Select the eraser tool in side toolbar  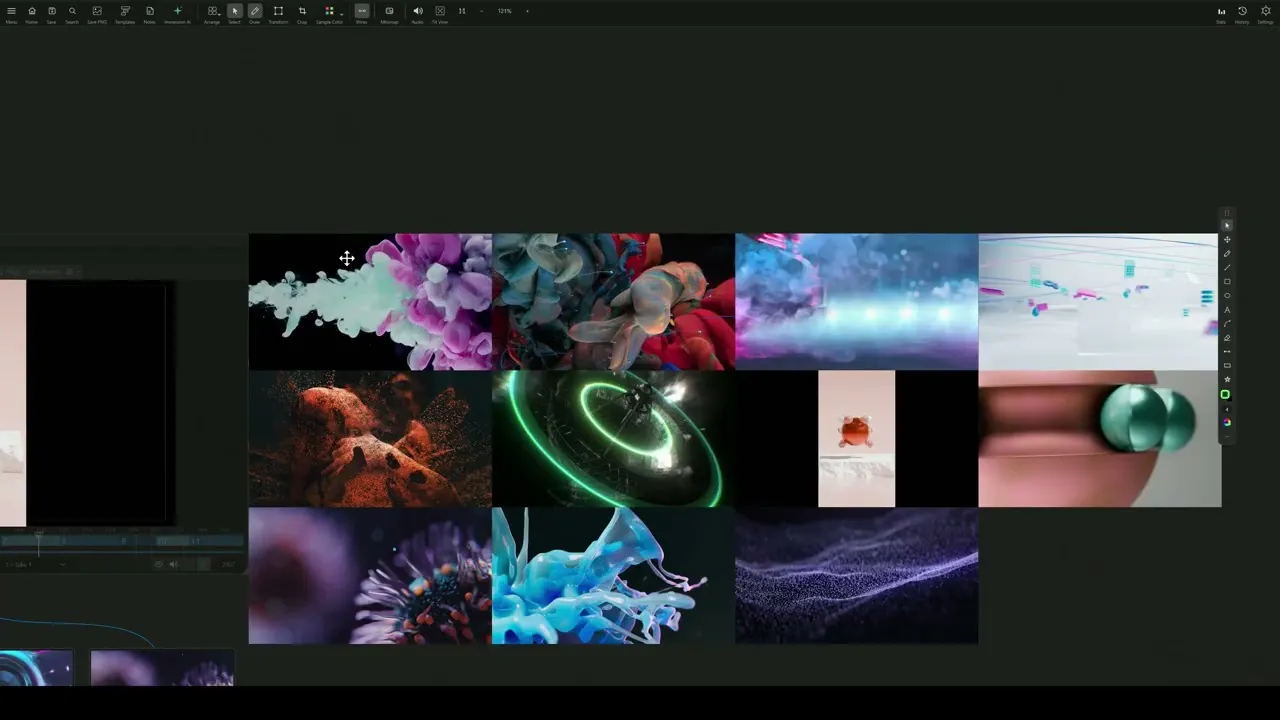coord(1227,338)
